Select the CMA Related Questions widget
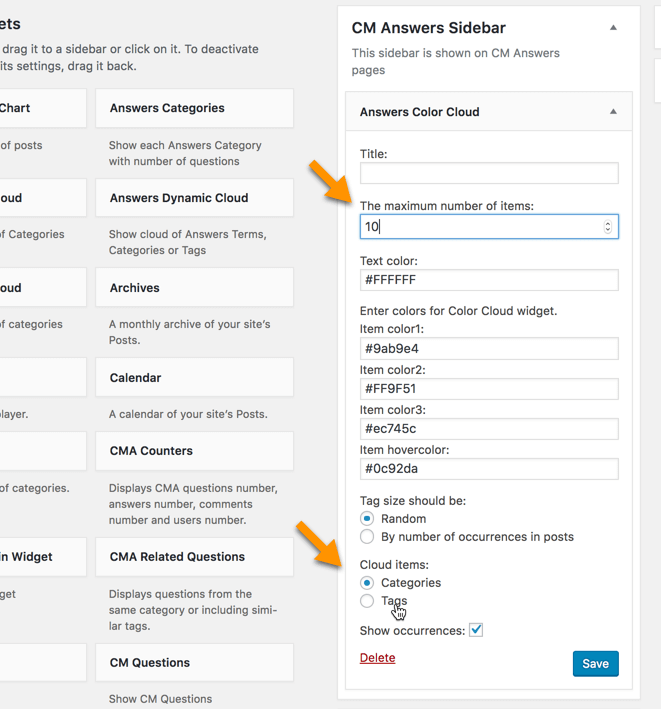 point(194,557)
